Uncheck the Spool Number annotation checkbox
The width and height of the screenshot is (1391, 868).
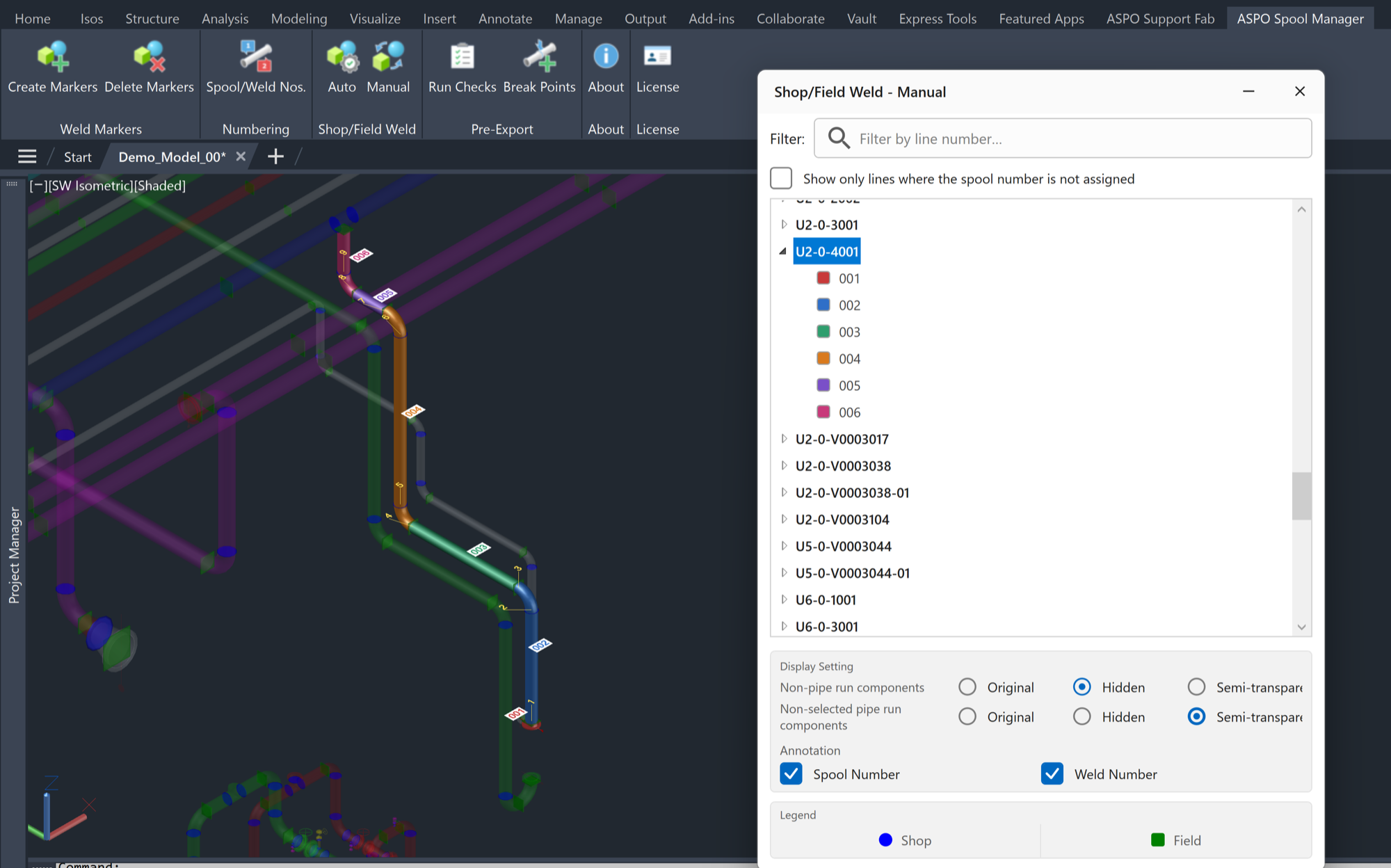tap(791, 773)
